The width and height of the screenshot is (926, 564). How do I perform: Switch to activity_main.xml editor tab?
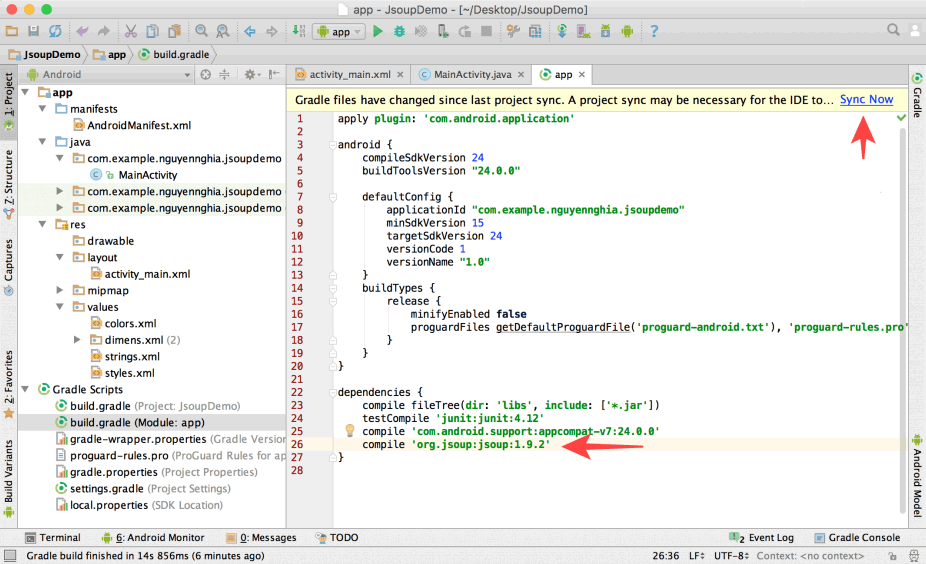[350, 74]
